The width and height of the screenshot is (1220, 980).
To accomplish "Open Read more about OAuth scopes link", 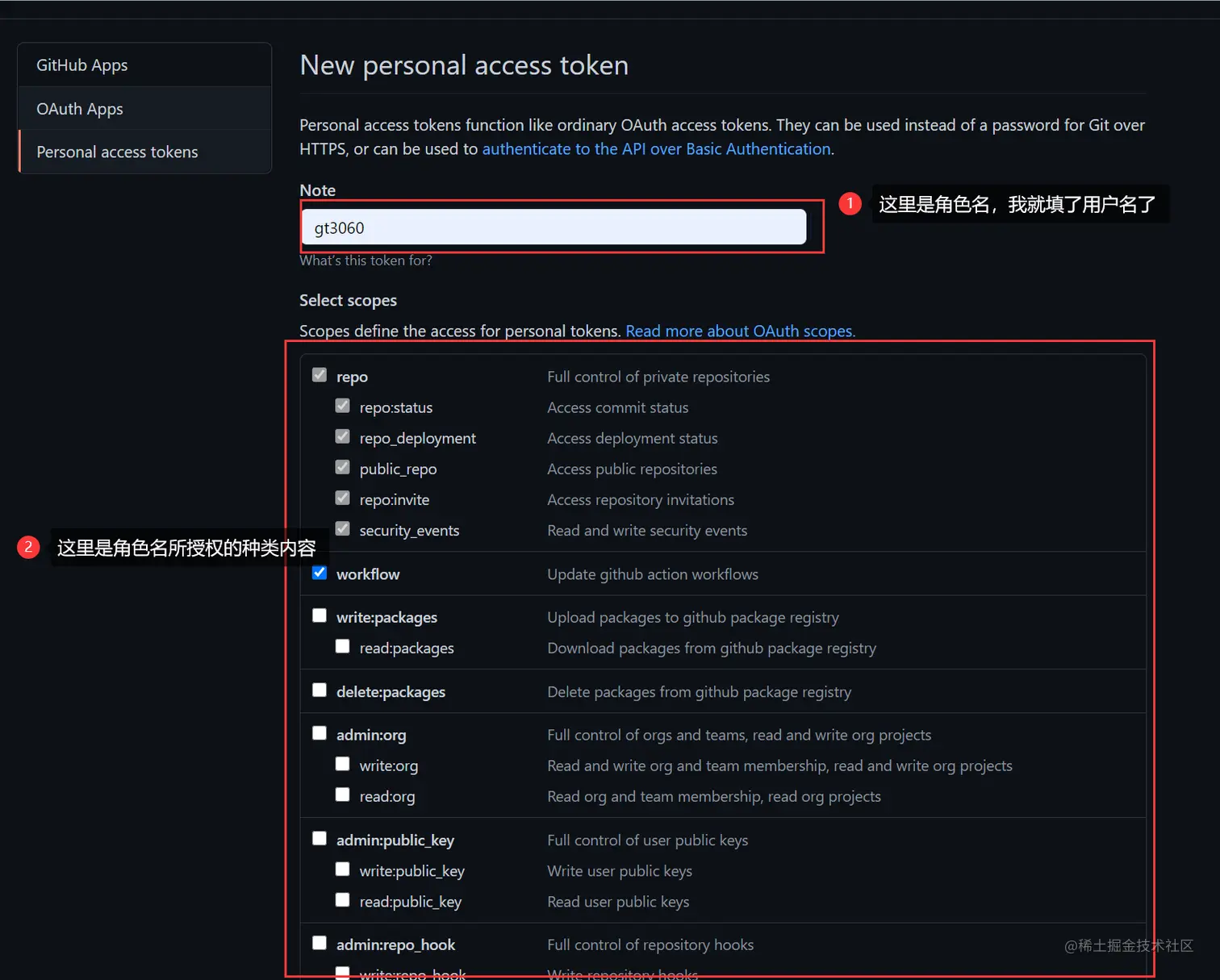I will (739, 331).
